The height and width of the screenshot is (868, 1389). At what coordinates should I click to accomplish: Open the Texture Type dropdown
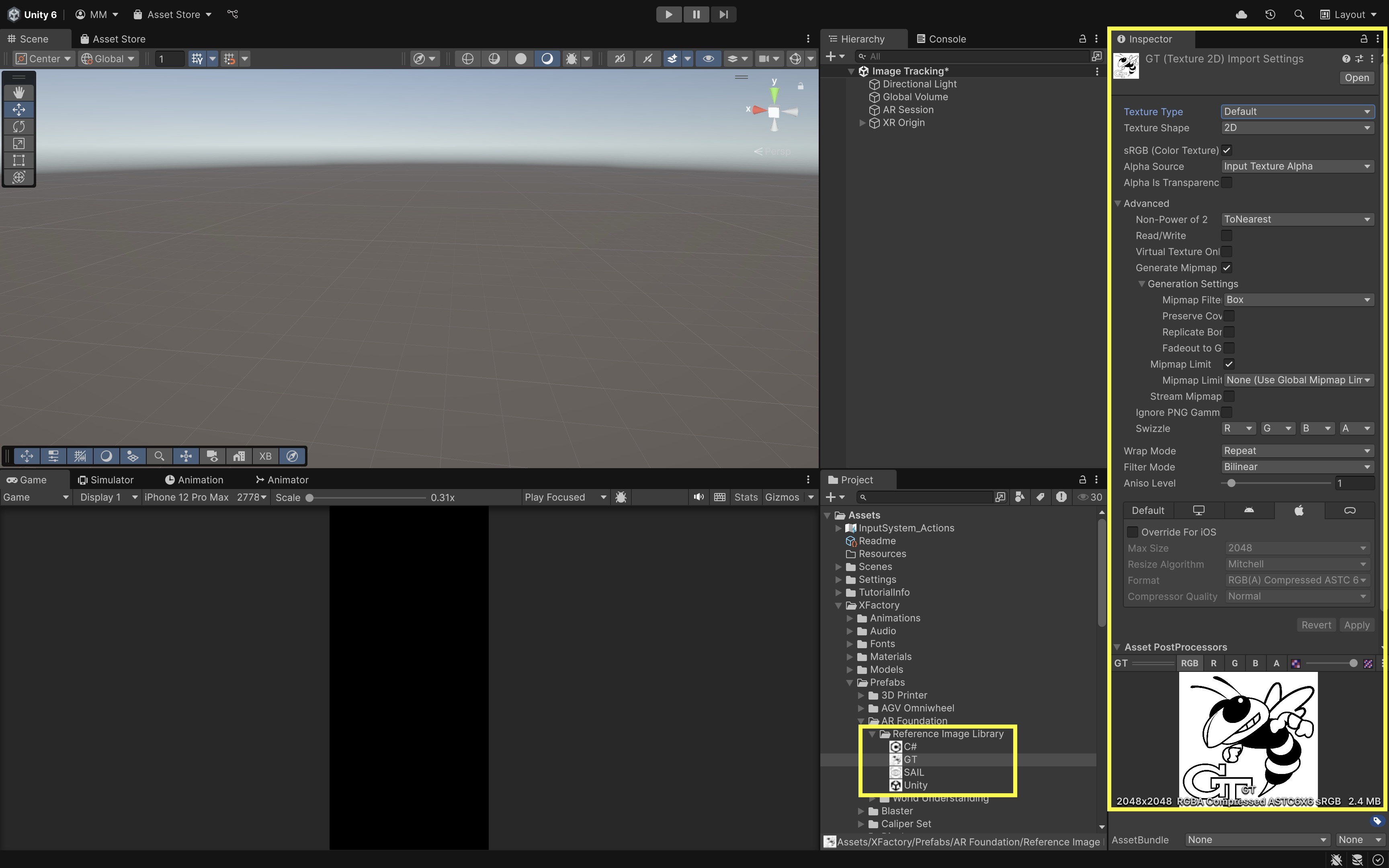click(1297, 111)
